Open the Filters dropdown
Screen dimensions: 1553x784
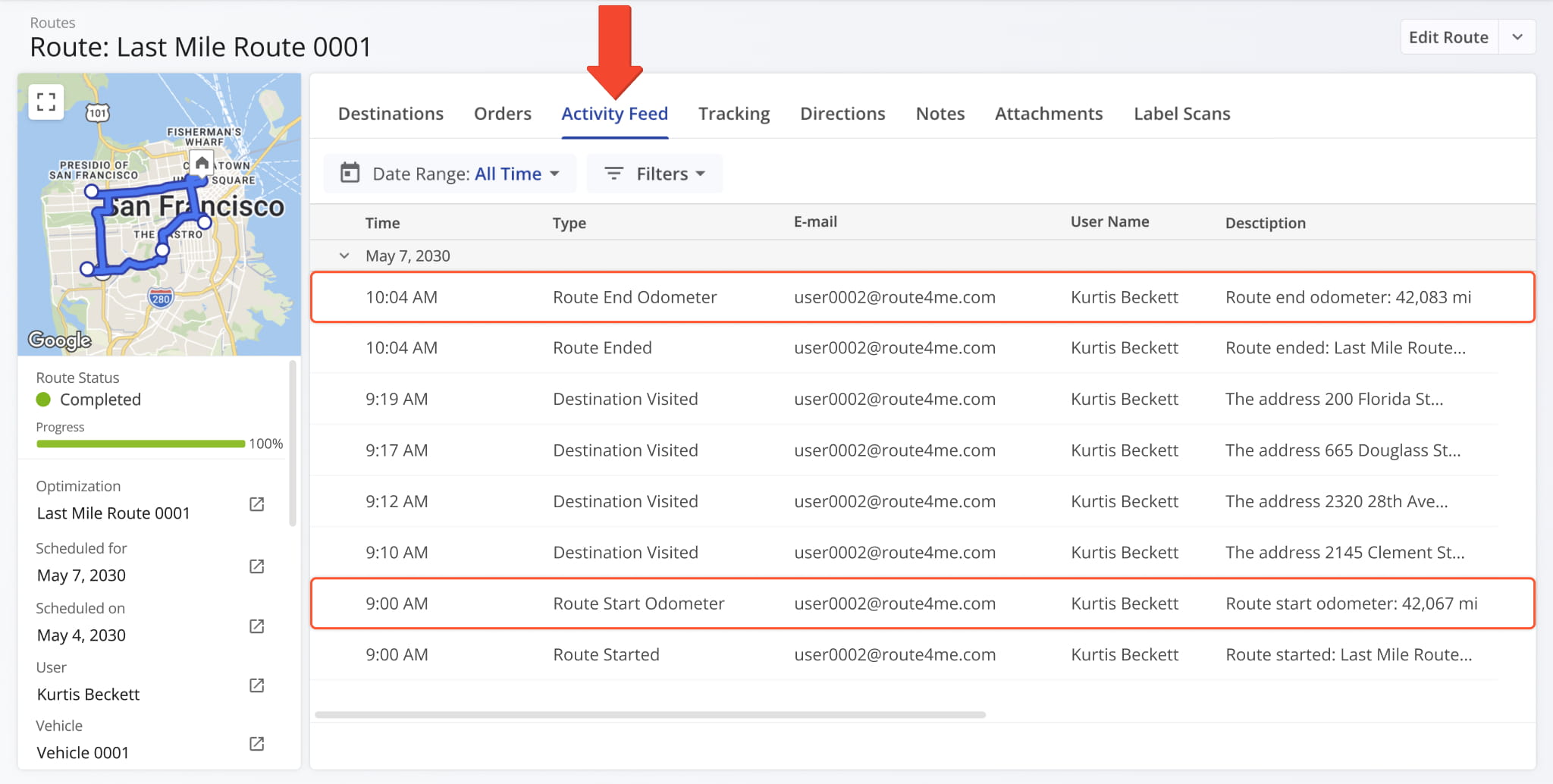pyautogui.click(x=665, y=173)
